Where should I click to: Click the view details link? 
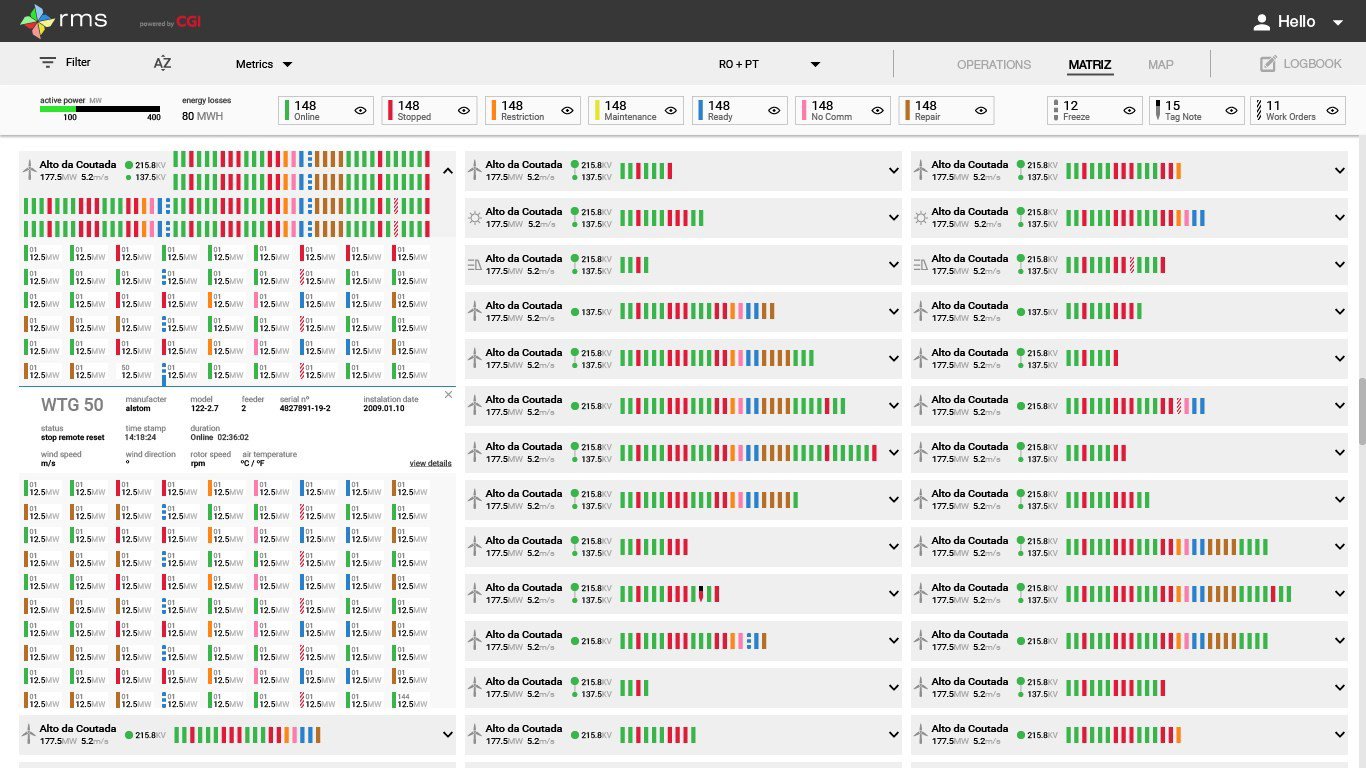click(x=430, y=463)
